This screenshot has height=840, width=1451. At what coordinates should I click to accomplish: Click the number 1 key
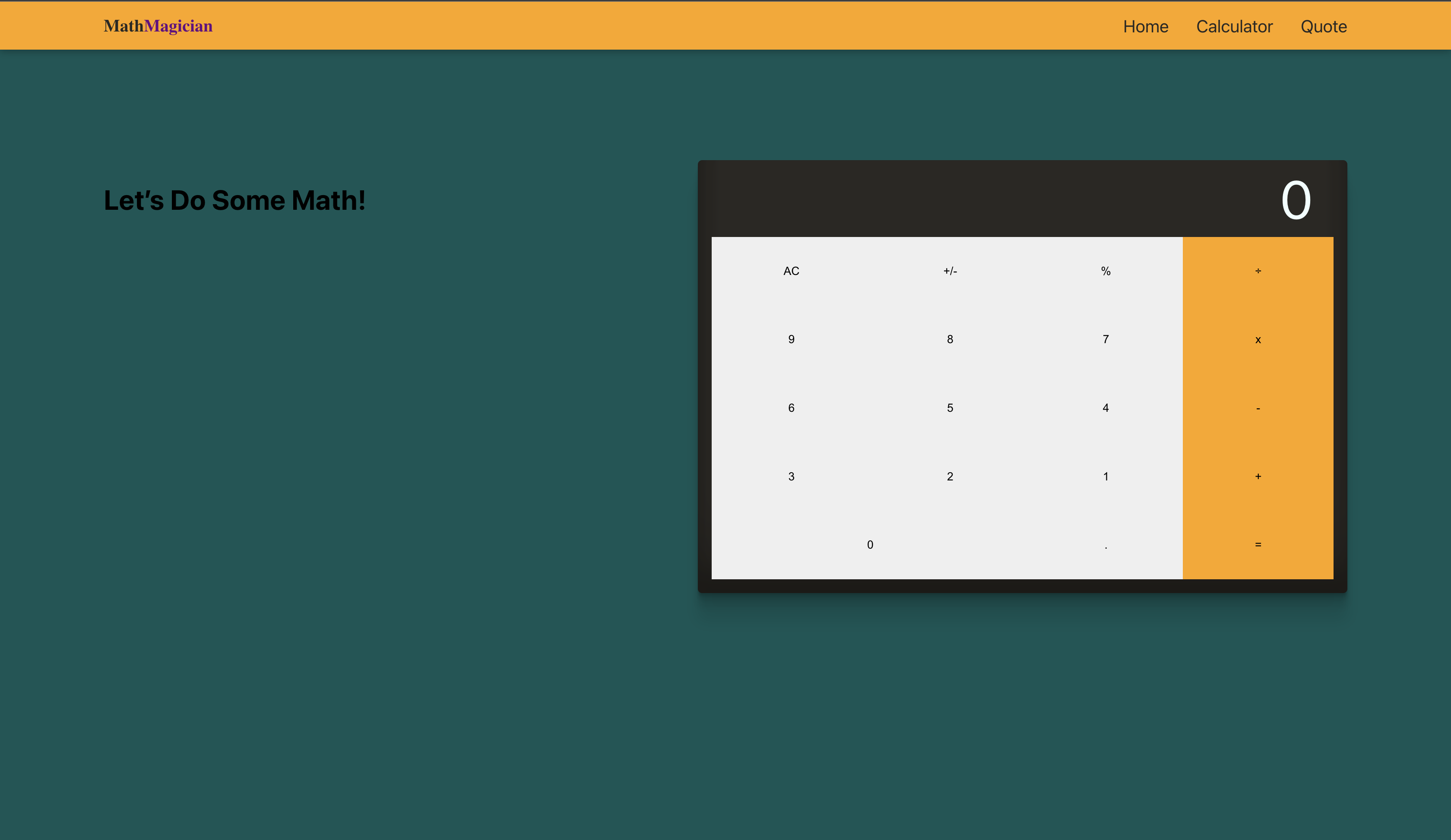(1106, 476)
